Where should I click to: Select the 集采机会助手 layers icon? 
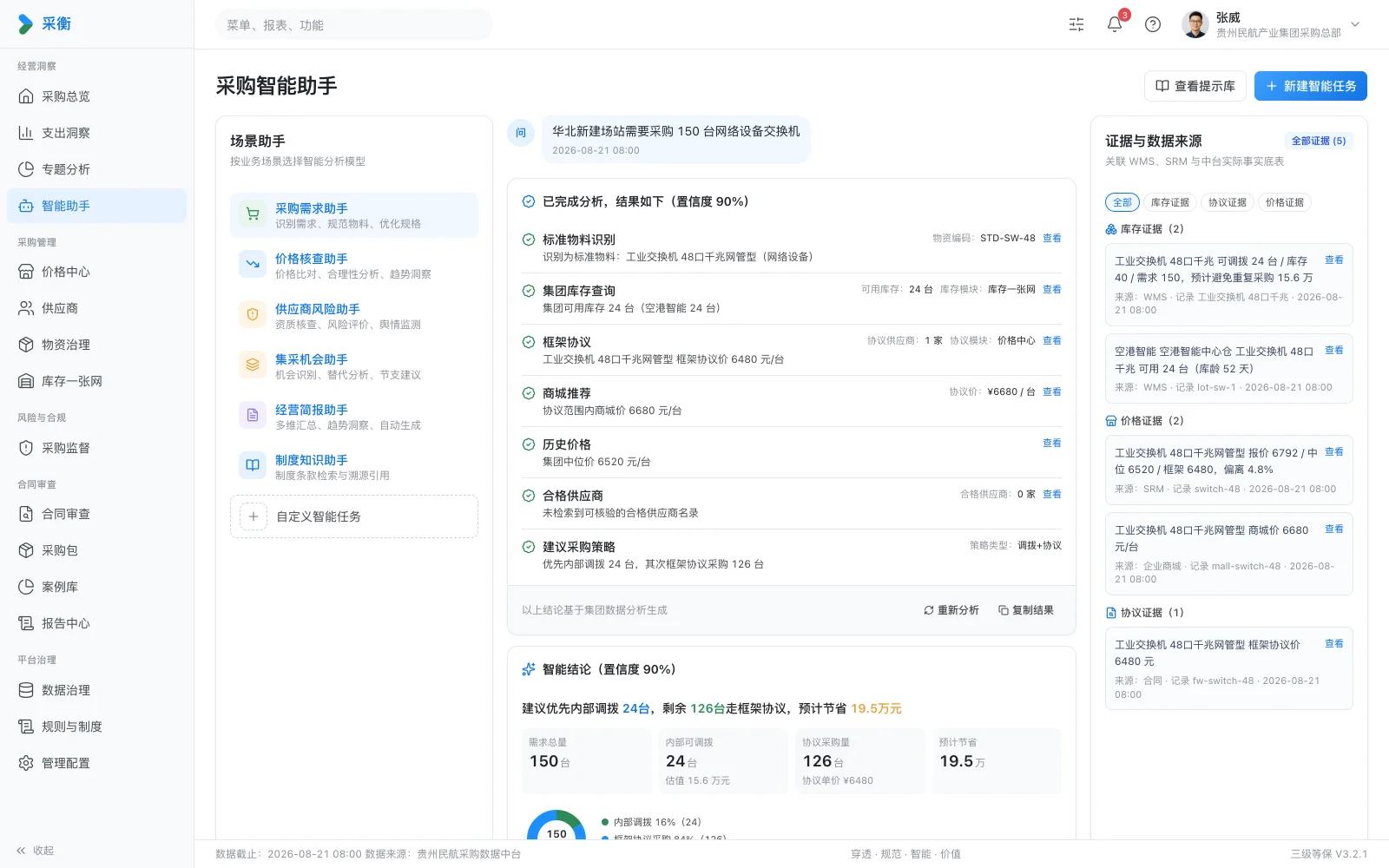253,366
